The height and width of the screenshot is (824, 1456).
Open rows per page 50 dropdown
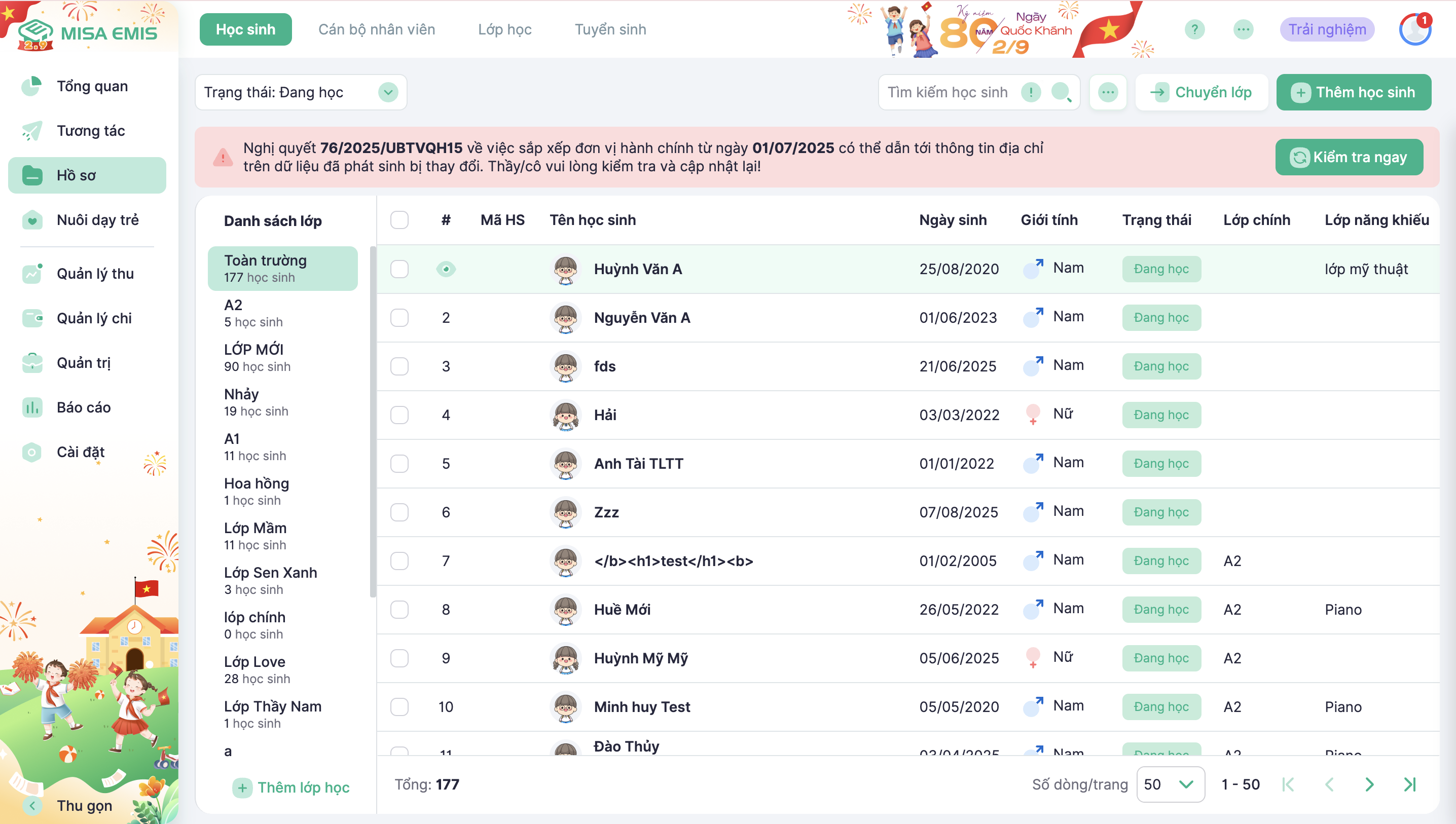1170,784
